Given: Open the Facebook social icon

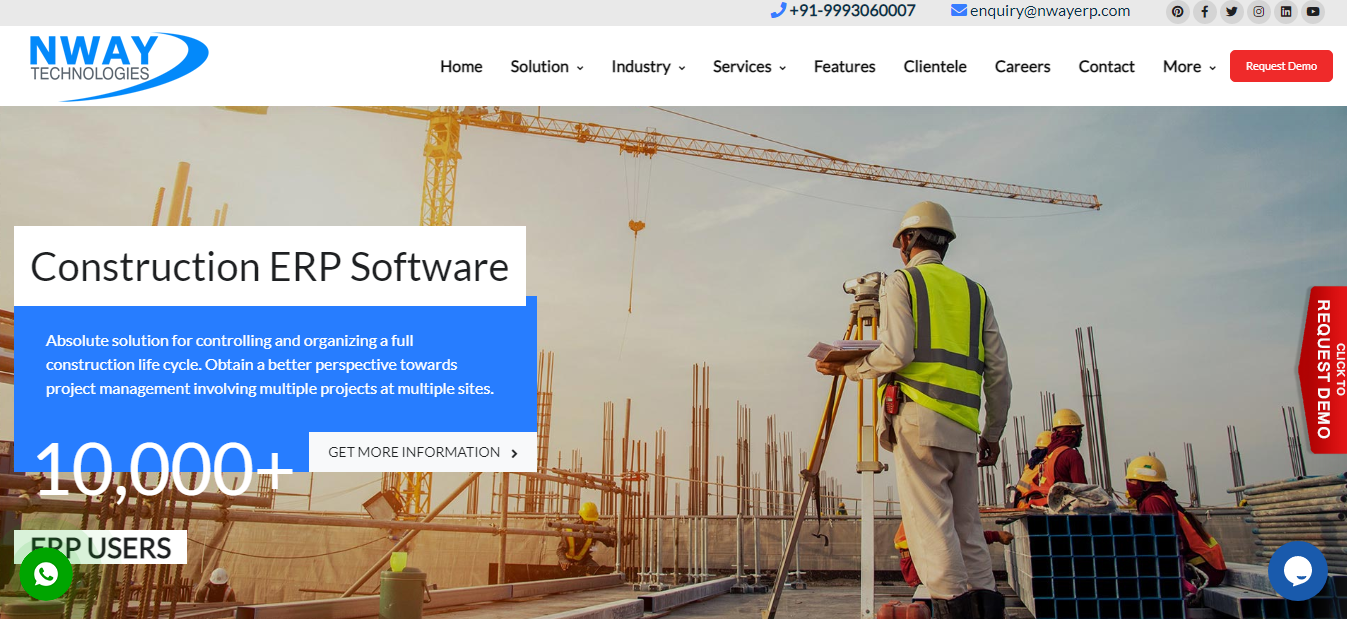Looking at the screenshot, I should click(1204, 12).
